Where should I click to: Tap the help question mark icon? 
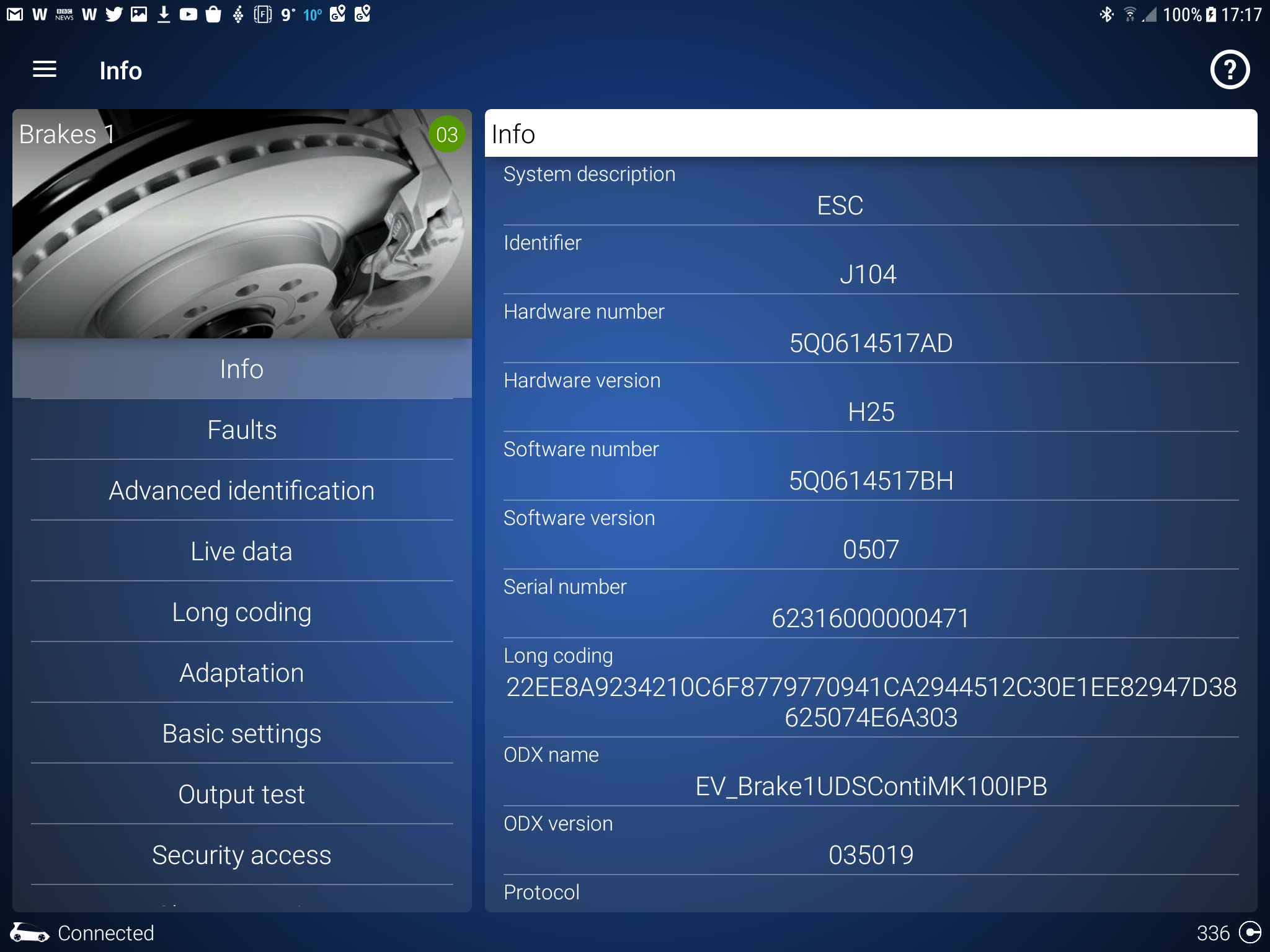coord(1229,70)
